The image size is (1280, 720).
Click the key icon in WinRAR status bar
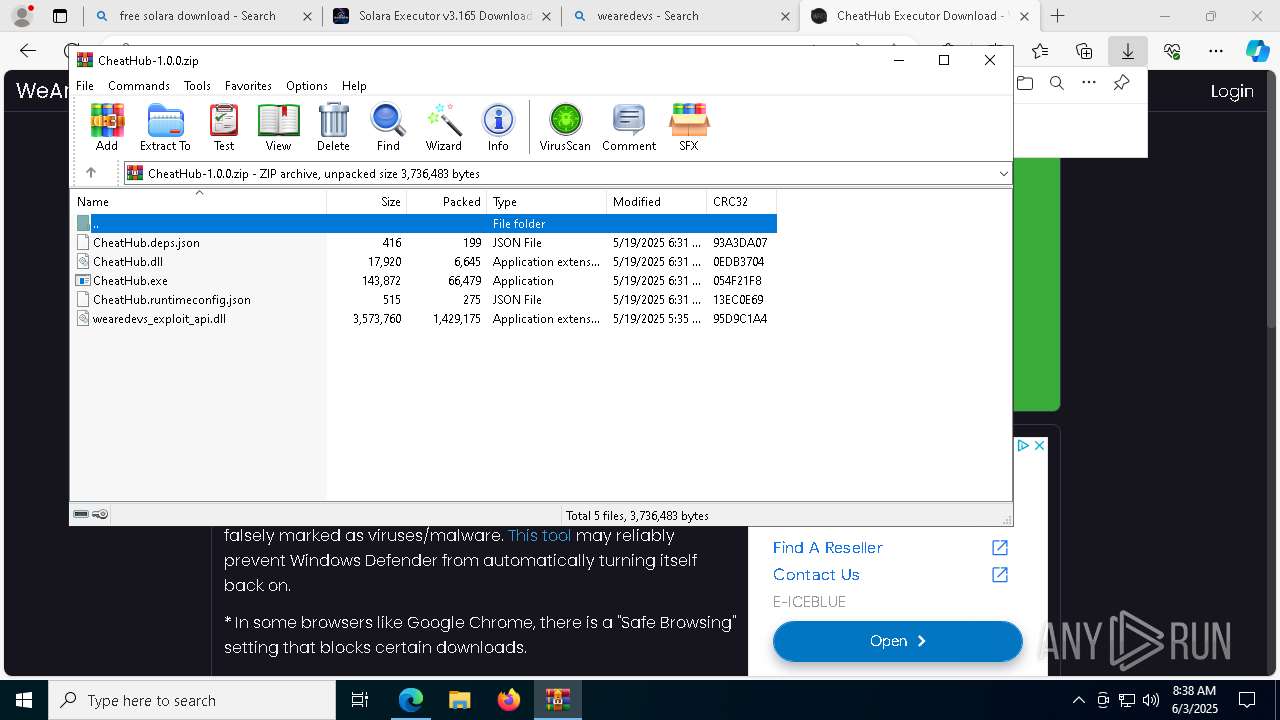[100, 515]
